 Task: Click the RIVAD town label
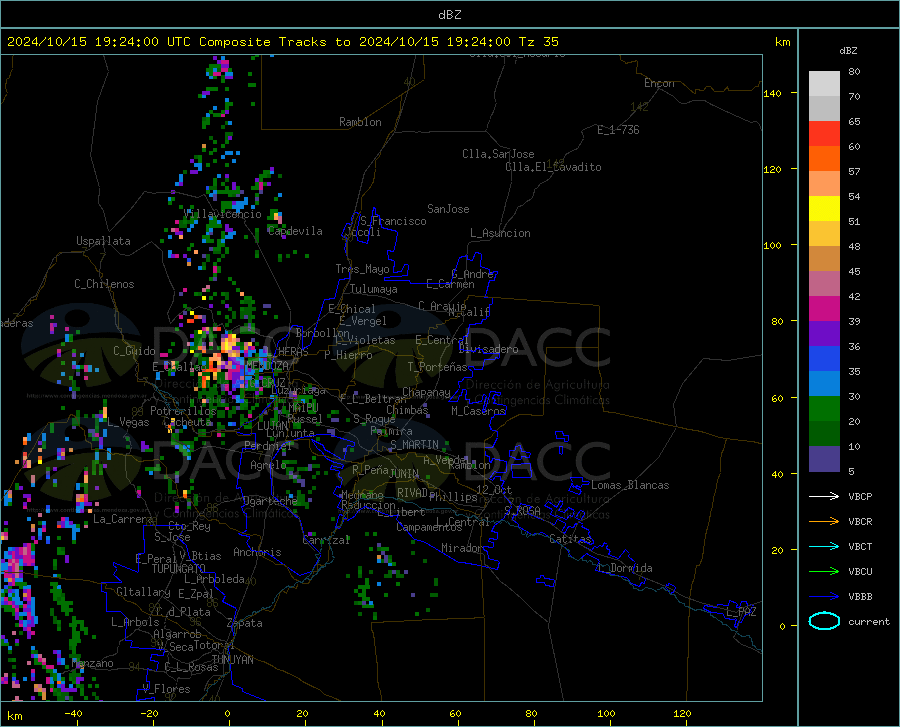point(412,493)
